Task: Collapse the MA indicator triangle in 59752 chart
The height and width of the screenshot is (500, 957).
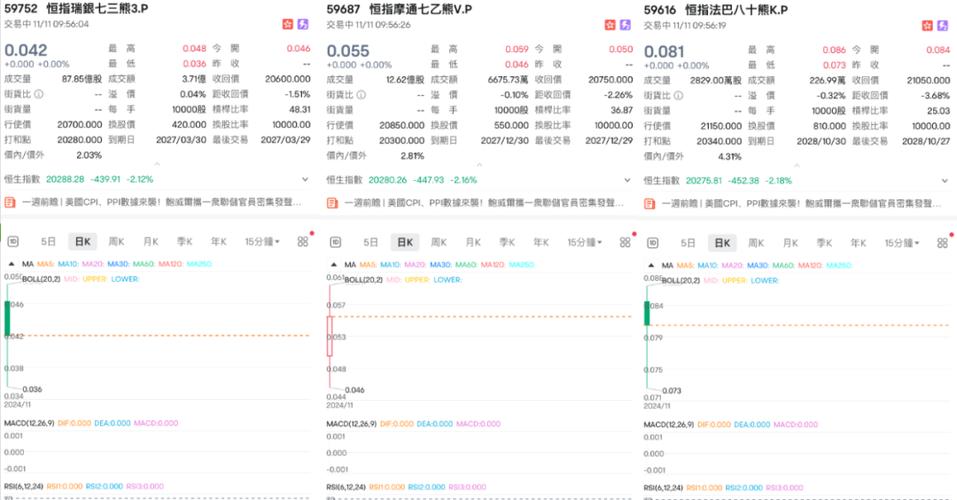Action: (x=11, y=264)
